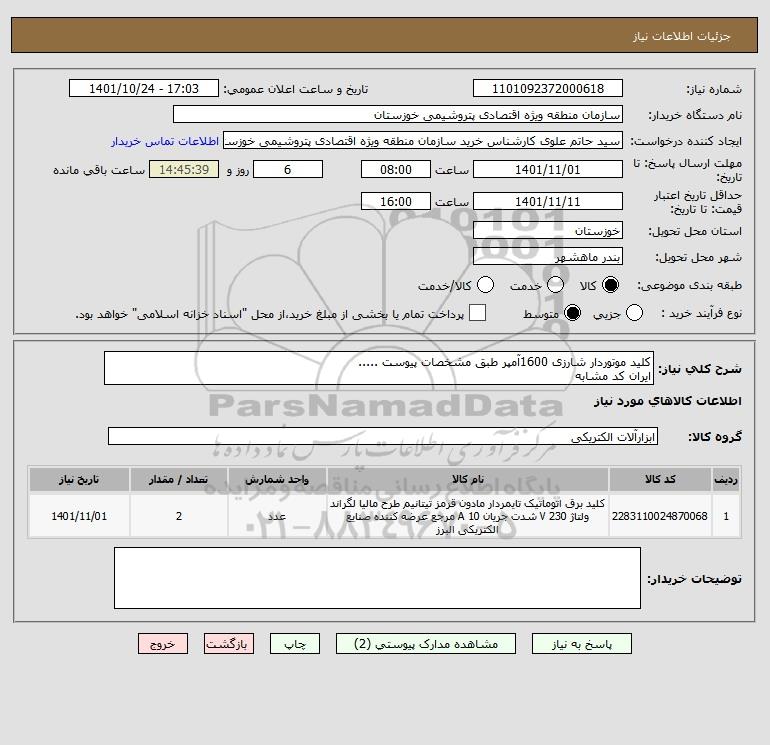Click the request creator field
The width and height of the screenshot is (770, 745).
pos(423,141)
